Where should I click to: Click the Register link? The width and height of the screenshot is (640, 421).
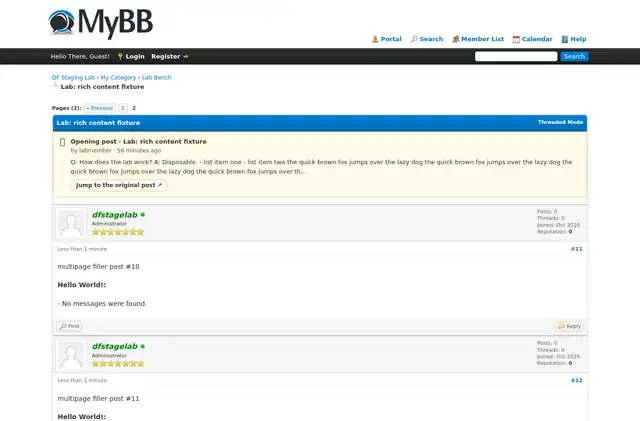(165, 56)
